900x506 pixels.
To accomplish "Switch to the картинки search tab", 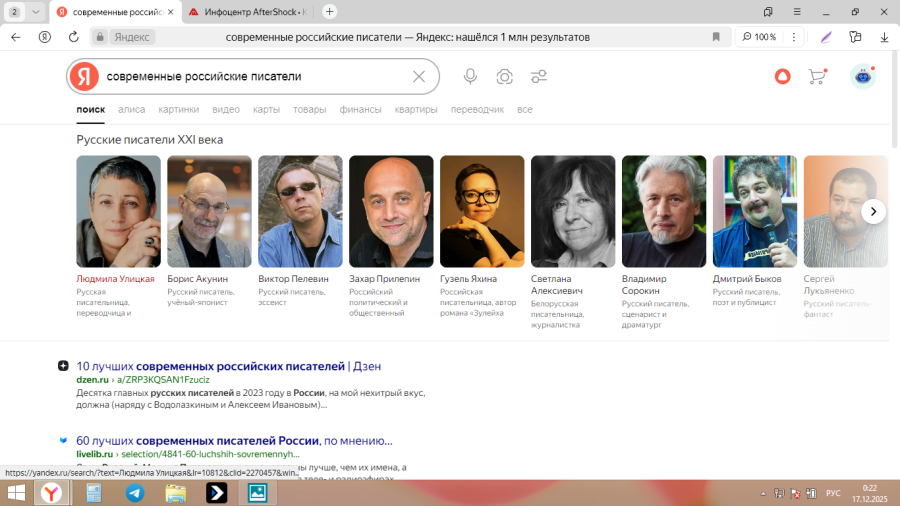I will pos(178,109).
